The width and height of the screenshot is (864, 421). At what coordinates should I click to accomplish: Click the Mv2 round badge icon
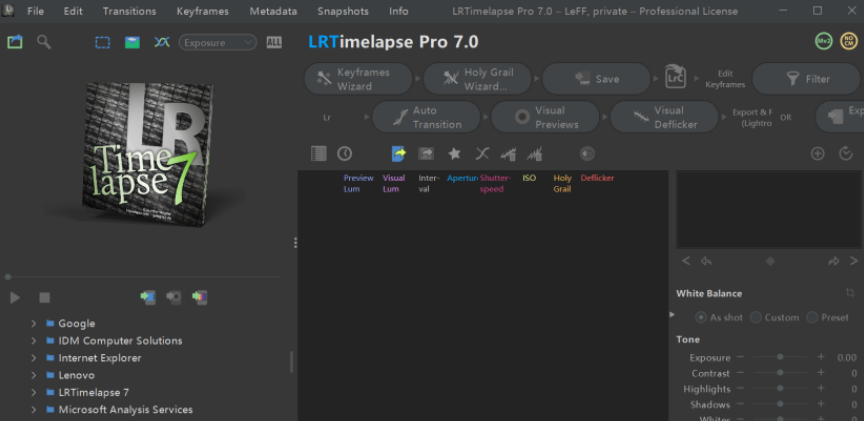click(x=824, y=41)
